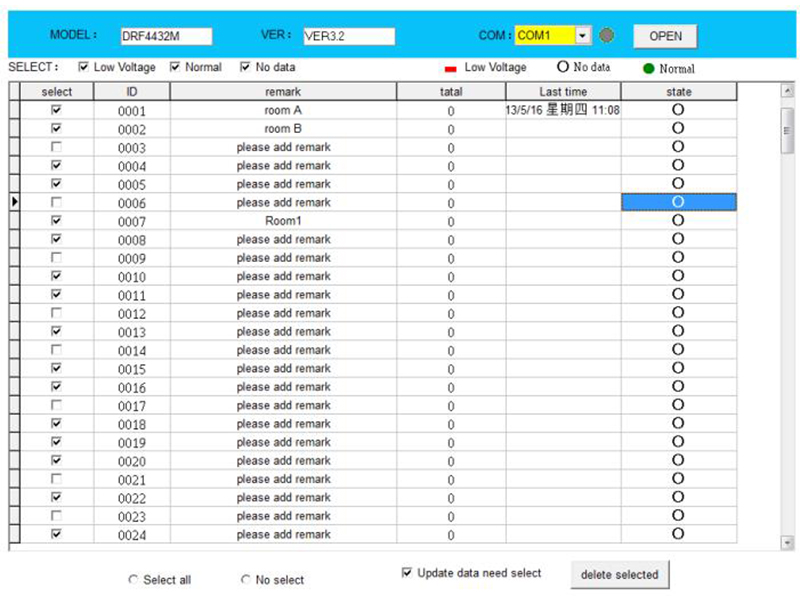Click the remark column header
800x600 pixels.
[x=283, y=92]
